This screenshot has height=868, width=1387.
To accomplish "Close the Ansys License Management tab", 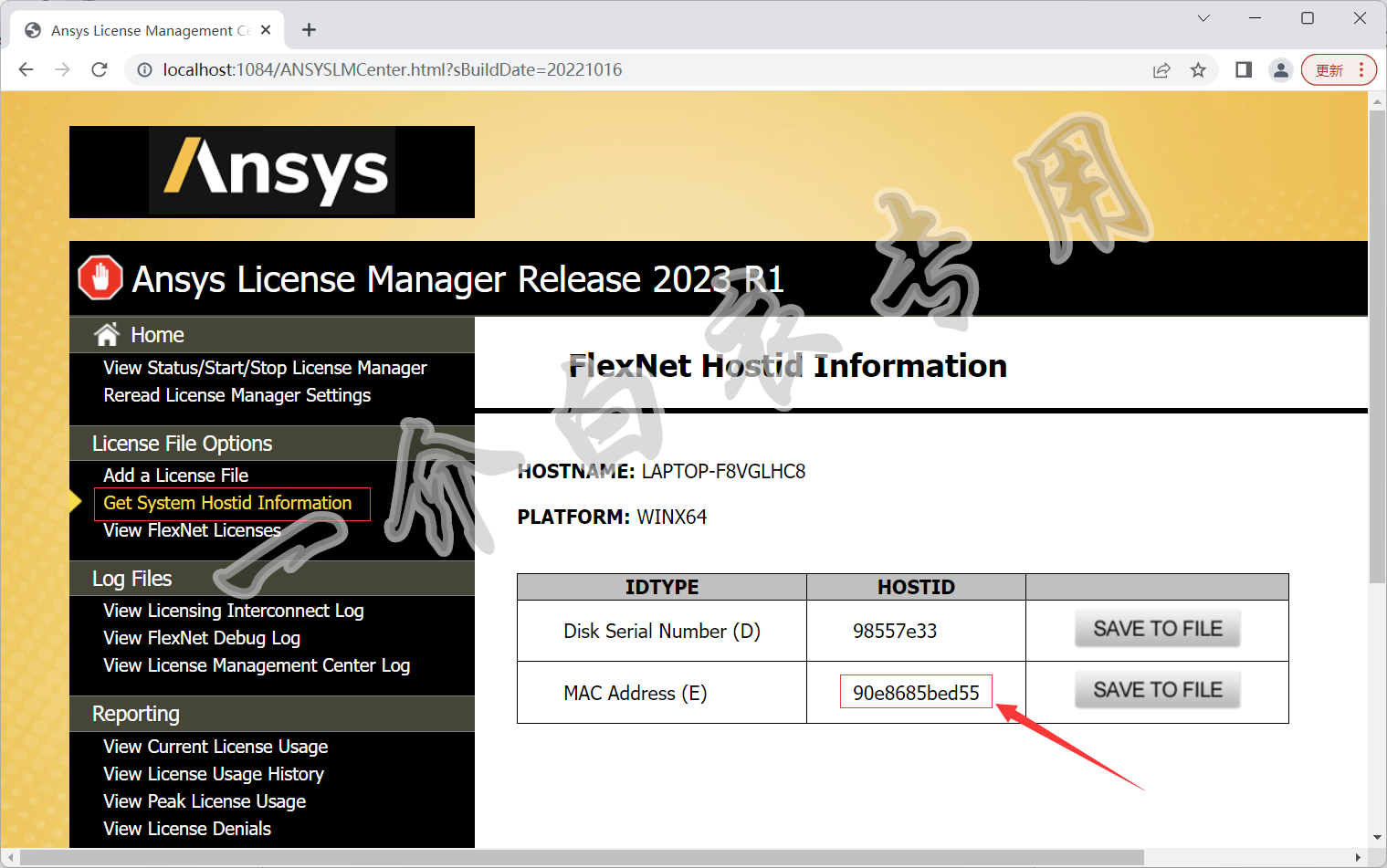I will 266,30.
